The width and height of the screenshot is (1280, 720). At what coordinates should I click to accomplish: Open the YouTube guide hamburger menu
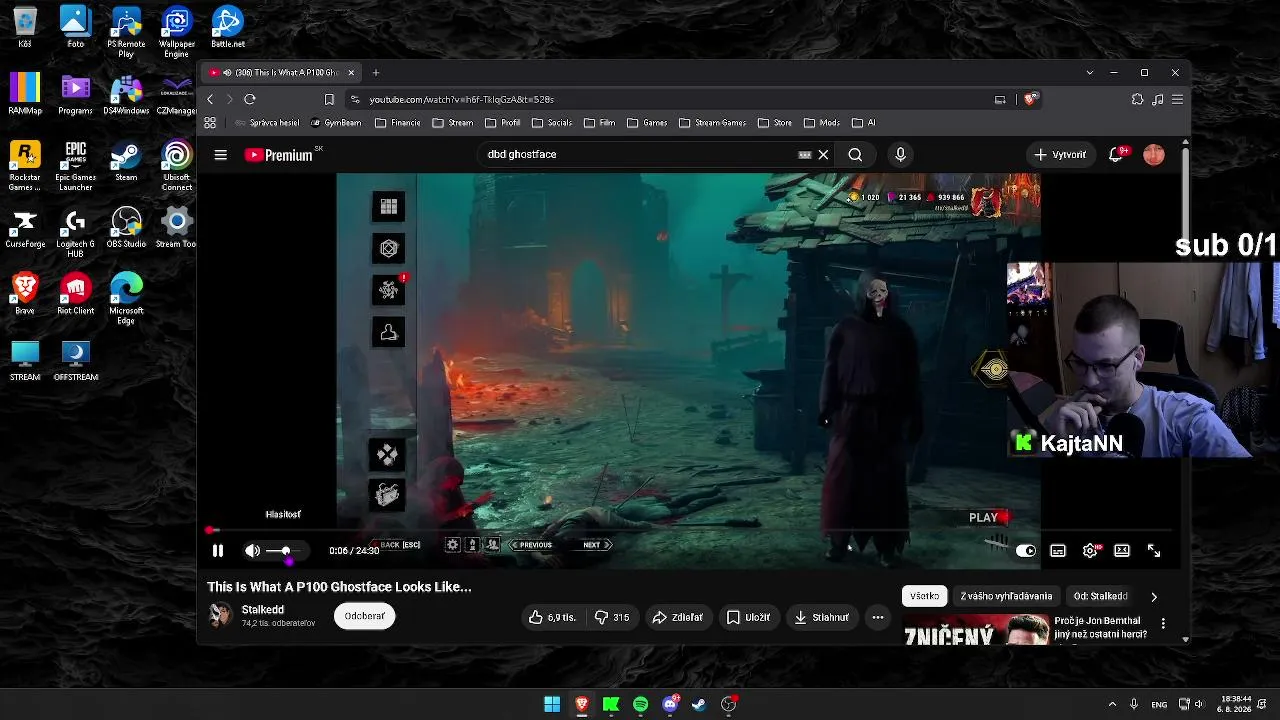coord(221,155)
